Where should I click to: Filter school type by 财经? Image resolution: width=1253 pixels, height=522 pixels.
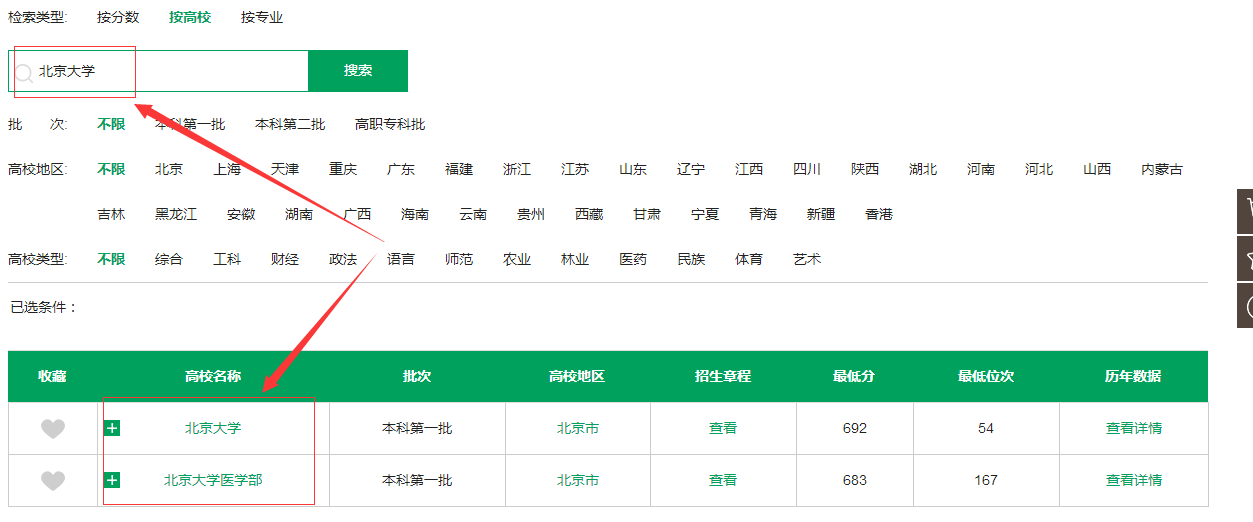point(285,259)
